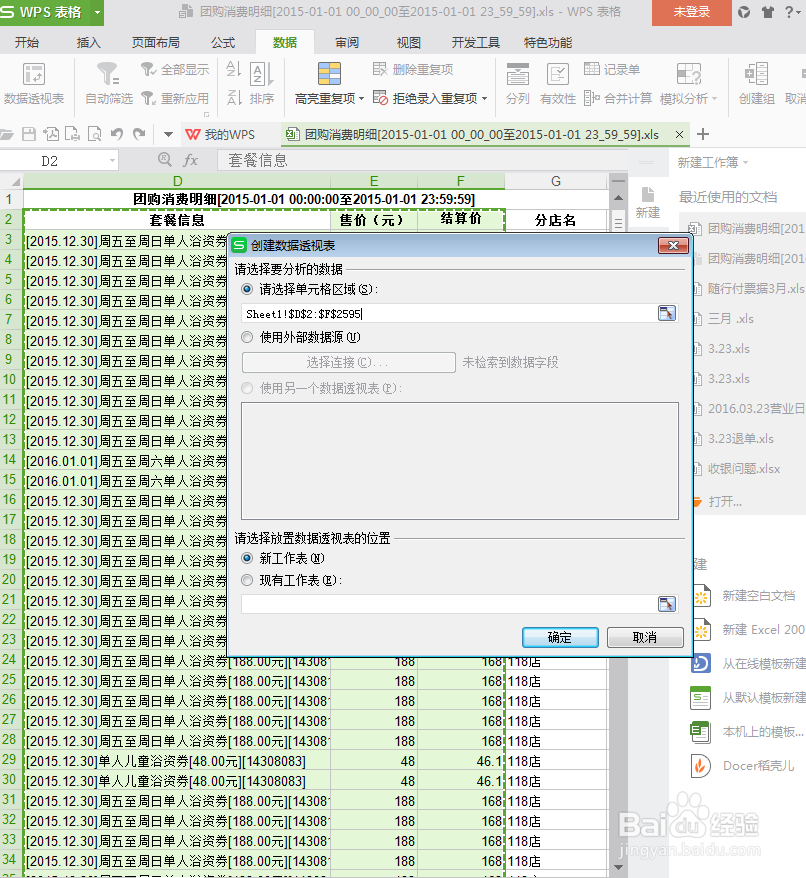The height and width of the screenshot is (878, 806).
Task: Expand 拒绝录入重复项 dropdown arrow
Action: point(484,99)
